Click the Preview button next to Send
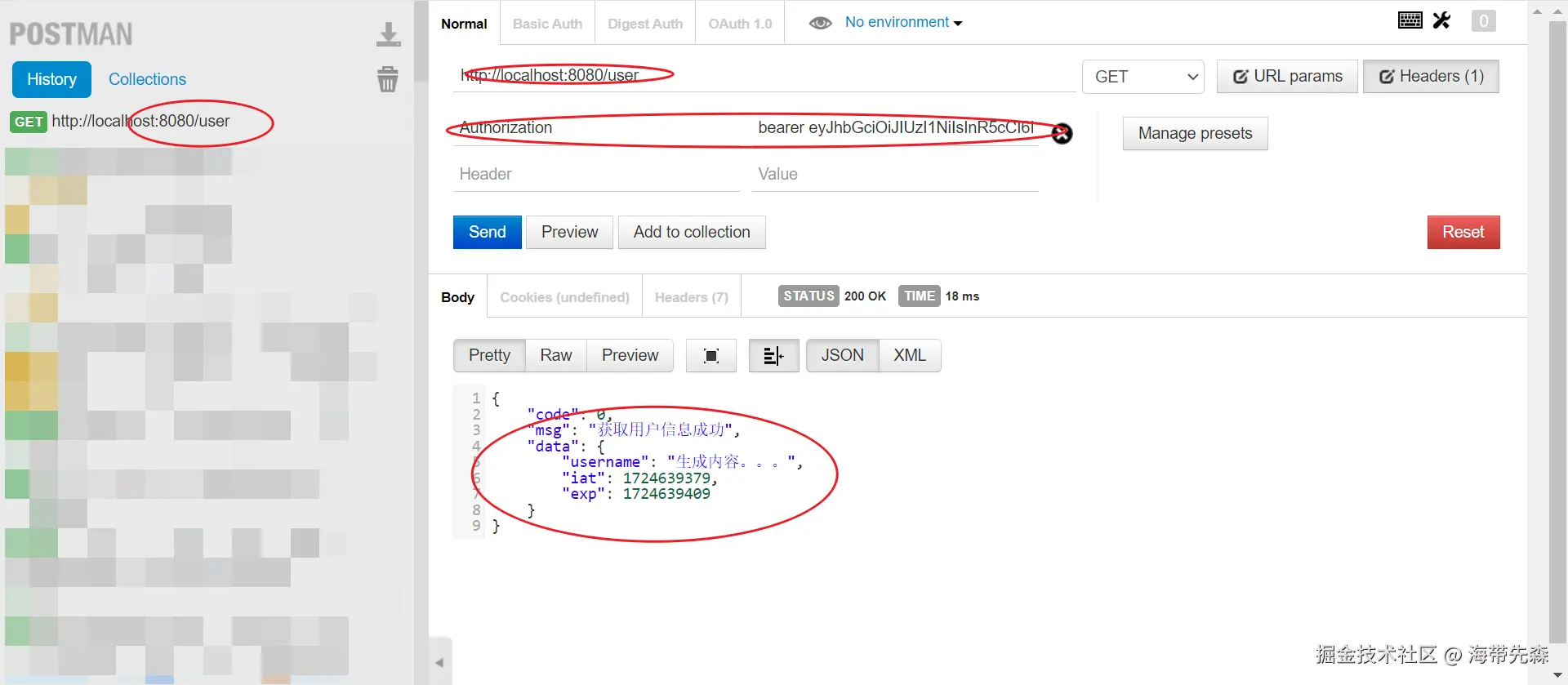This screenshot has height=685, width=1568. pos(569,232)
